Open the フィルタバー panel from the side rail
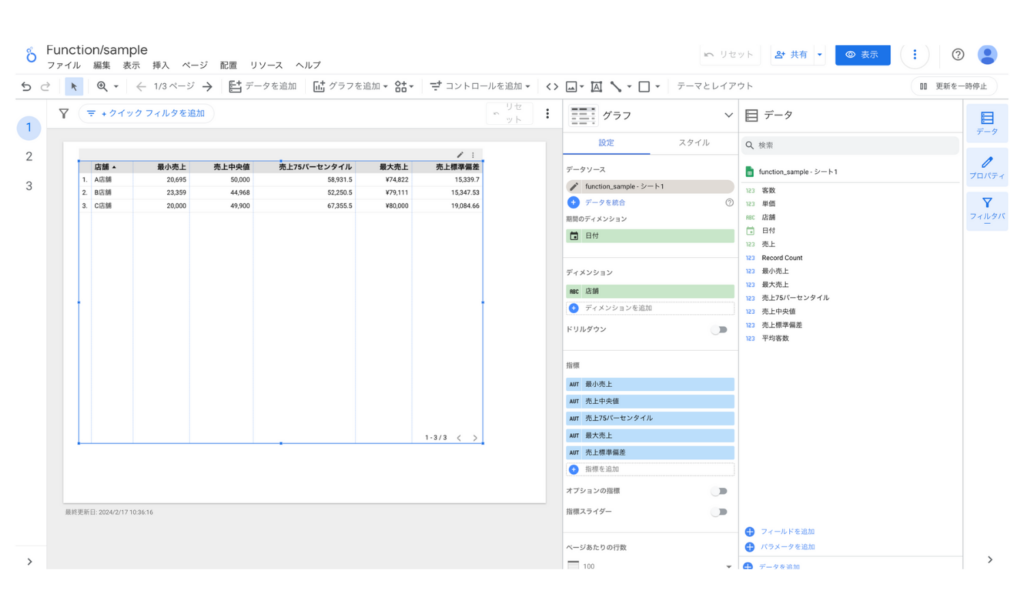The image size is (1024, 614). (x=986, y=211)
